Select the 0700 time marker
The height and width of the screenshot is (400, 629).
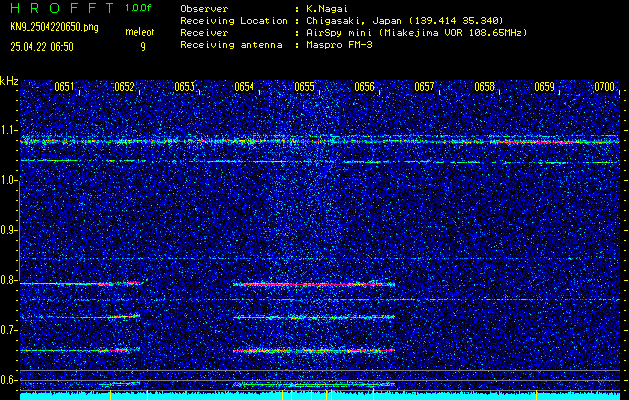[605, 87]
